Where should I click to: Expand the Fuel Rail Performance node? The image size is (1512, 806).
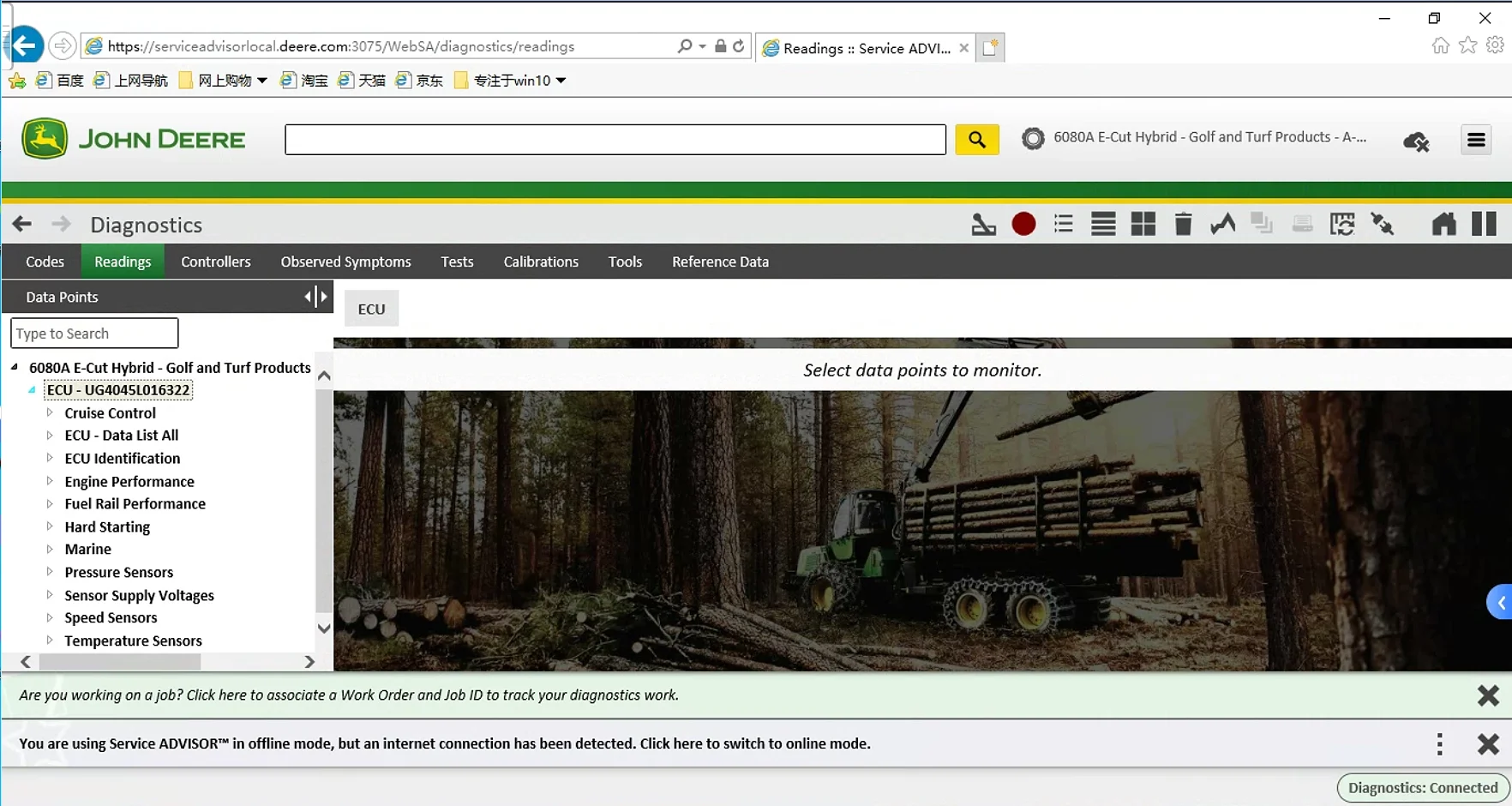pyautogui.click(x=50, y=503)
